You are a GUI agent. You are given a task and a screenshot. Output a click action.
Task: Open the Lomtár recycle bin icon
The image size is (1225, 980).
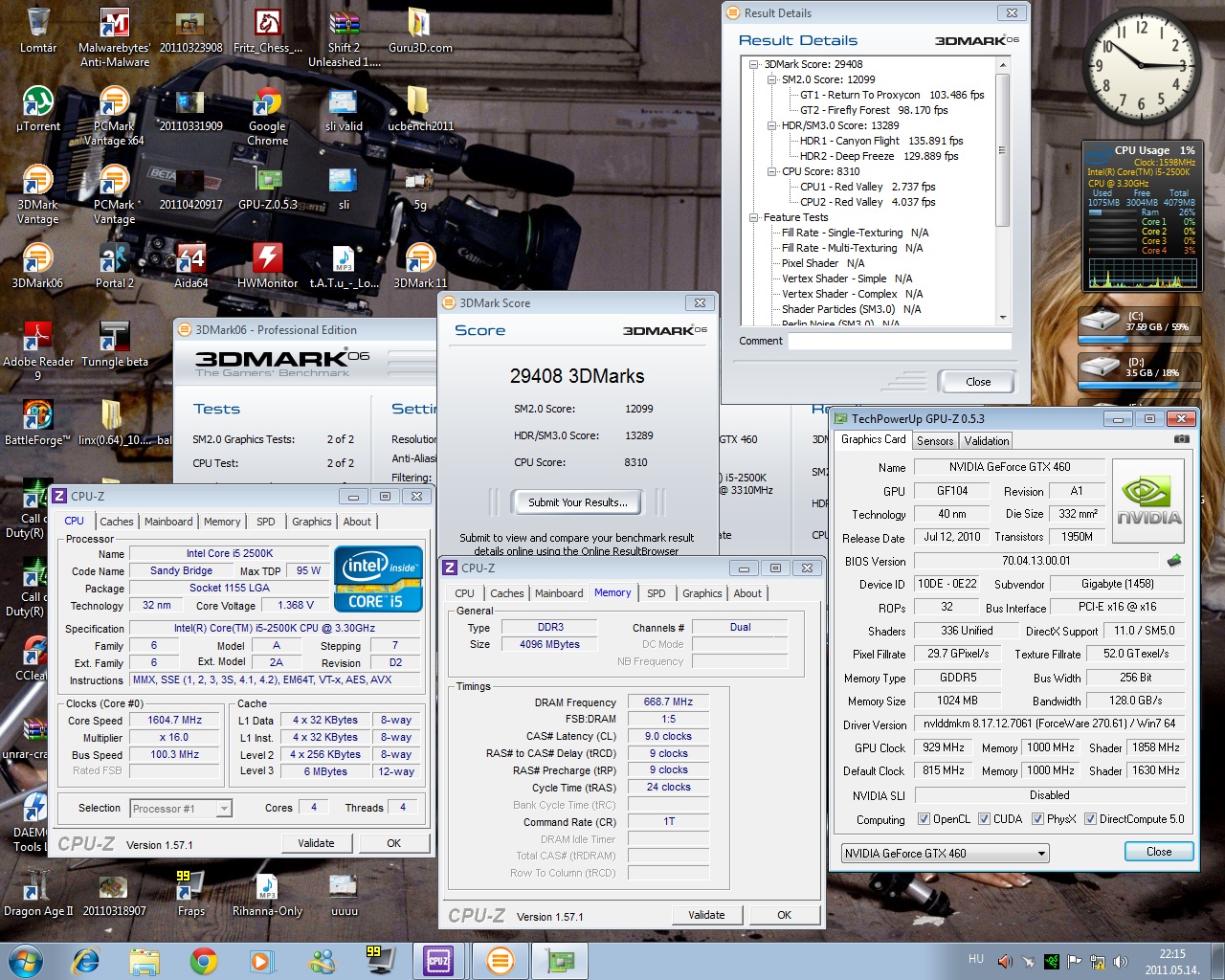37,31
